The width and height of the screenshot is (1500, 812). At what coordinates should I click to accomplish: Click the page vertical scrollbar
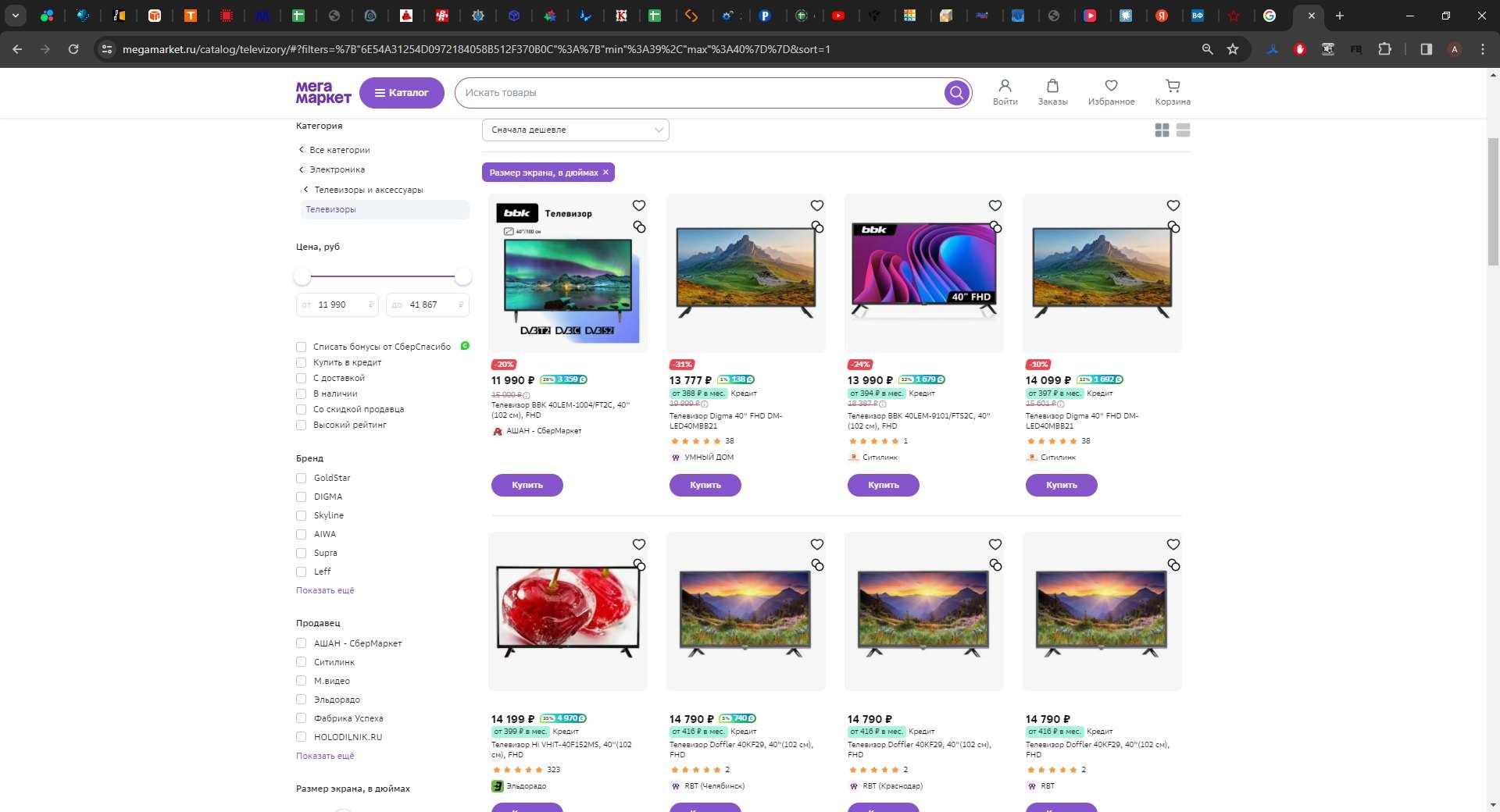click(x=1493, y=202)
